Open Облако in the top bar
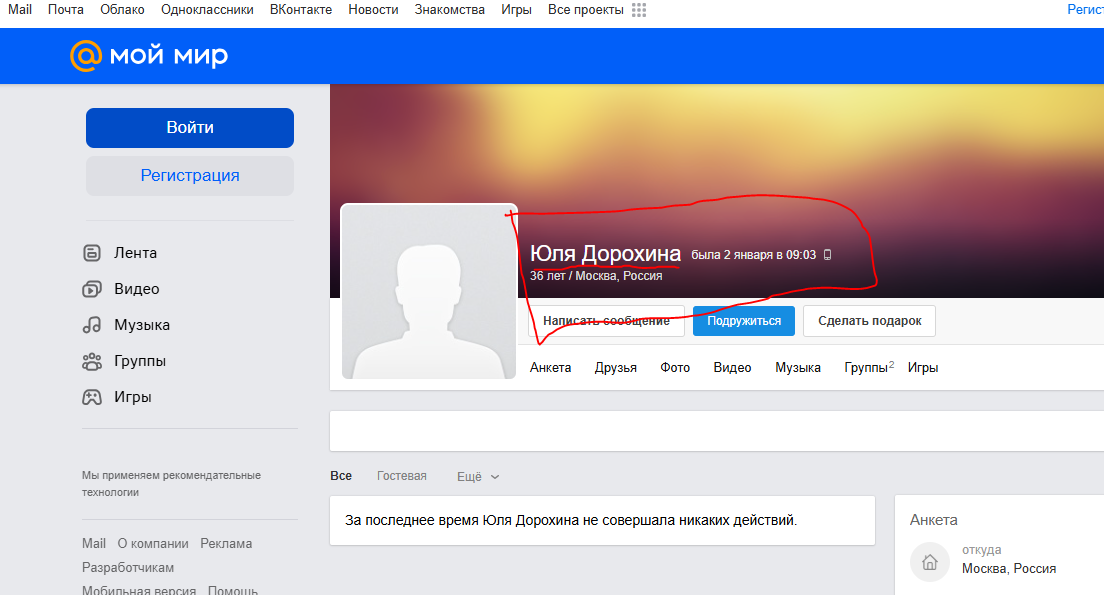This screenshot has height=595, width=1104. tap(123, 10)
